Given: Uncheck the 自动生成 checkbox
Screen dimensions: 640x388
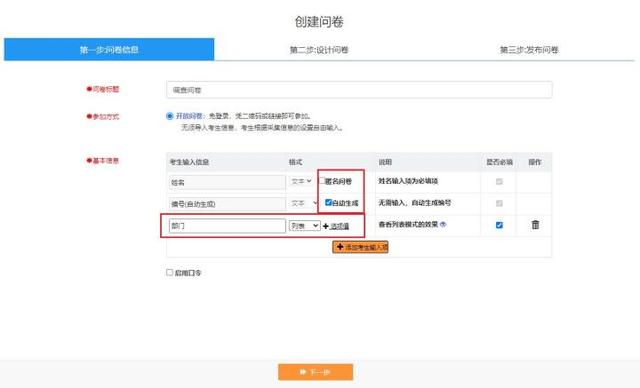Looking at the screenshot, I should tap(328, 202).
